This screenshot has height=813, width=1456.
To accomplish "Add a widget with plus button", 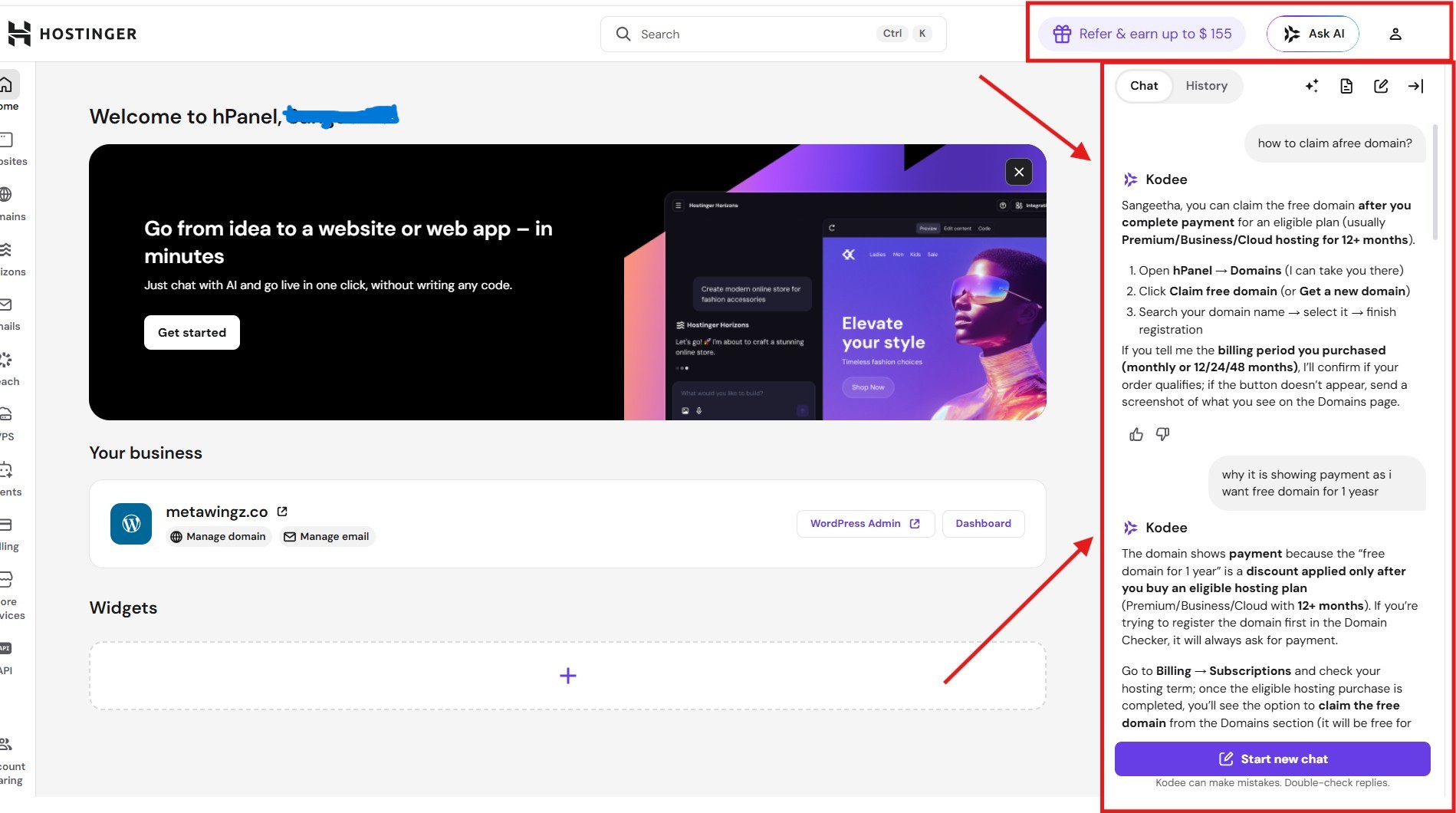I will point(567,676).
